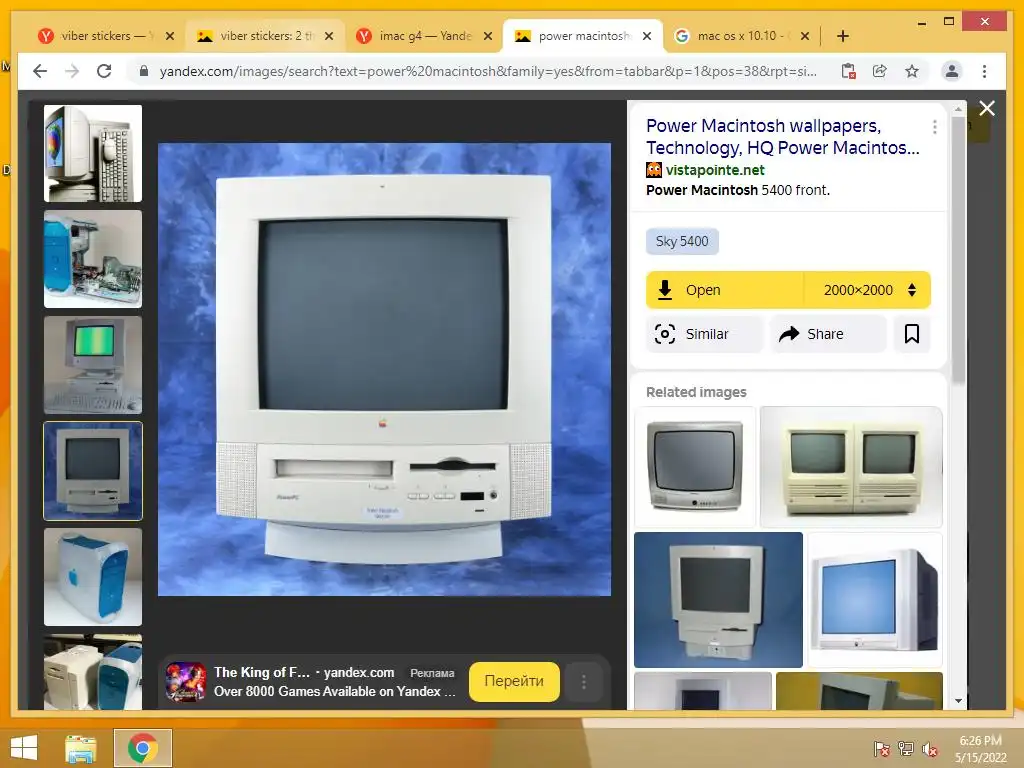The height and width of the screenshot is (768, 1024).
Task: Open related image of CRT with blue screen
Action: tap(875, 600)
